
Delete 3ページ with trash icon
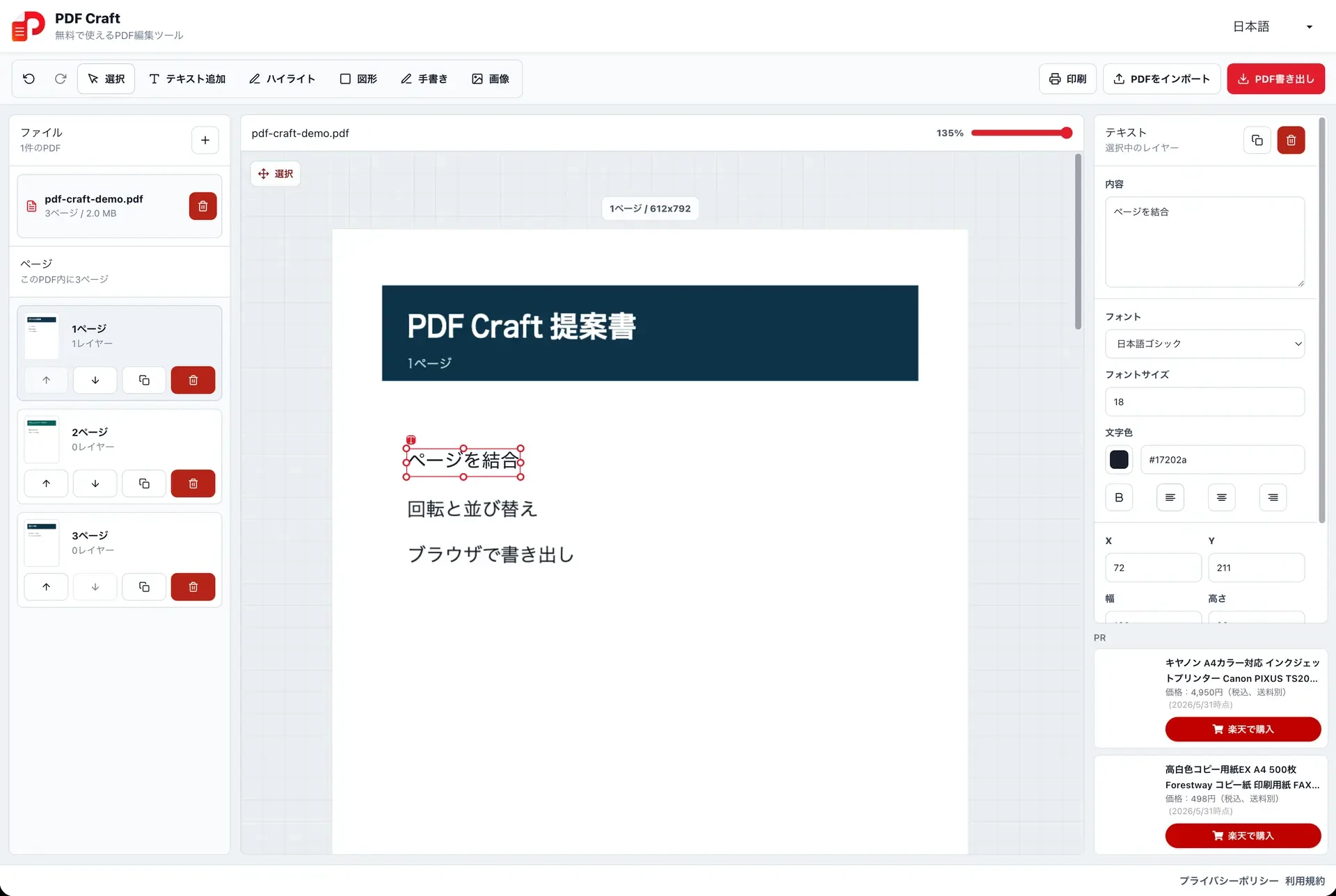click(x=193, y=587)
